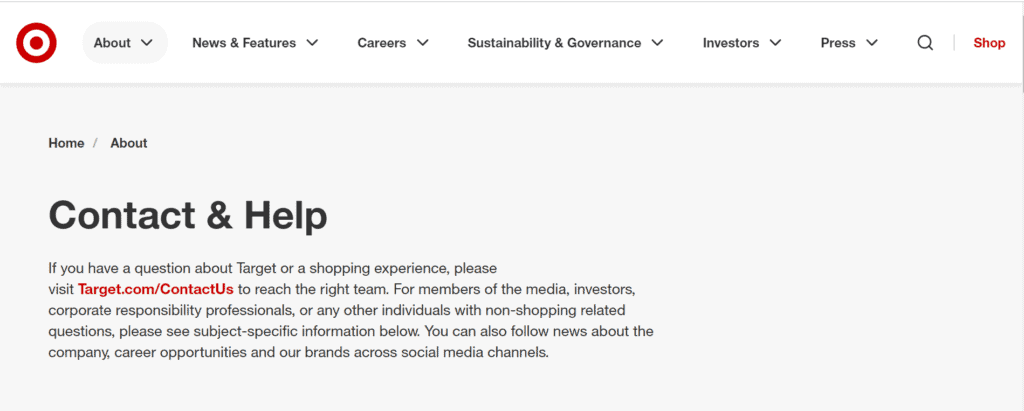The width and height of the screenshot is (1024, 411).
Task: Open the search magnifier icon
Action: (x=925, y=42)
